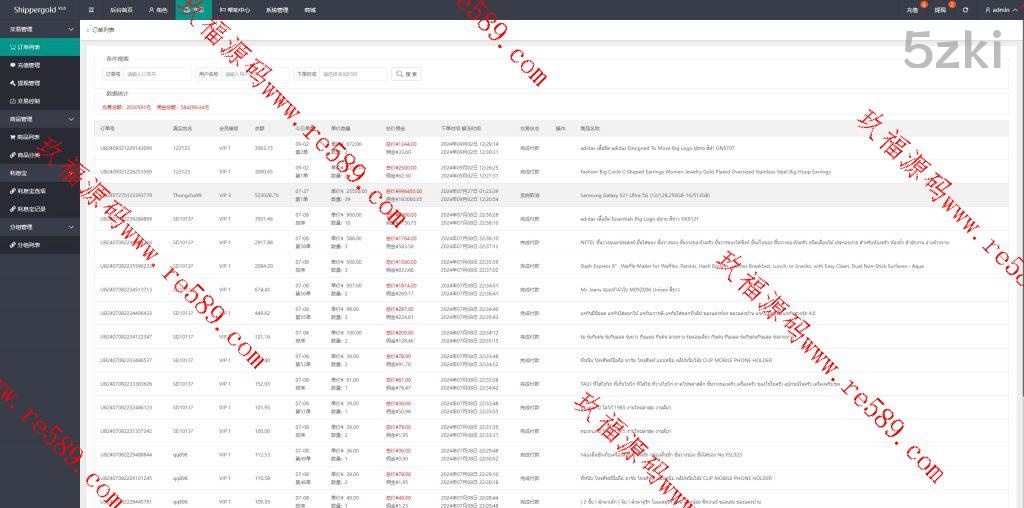This screenshot has height=508, width=1024.
Task: Open the admin user dropdown
Action: point(998,9)
